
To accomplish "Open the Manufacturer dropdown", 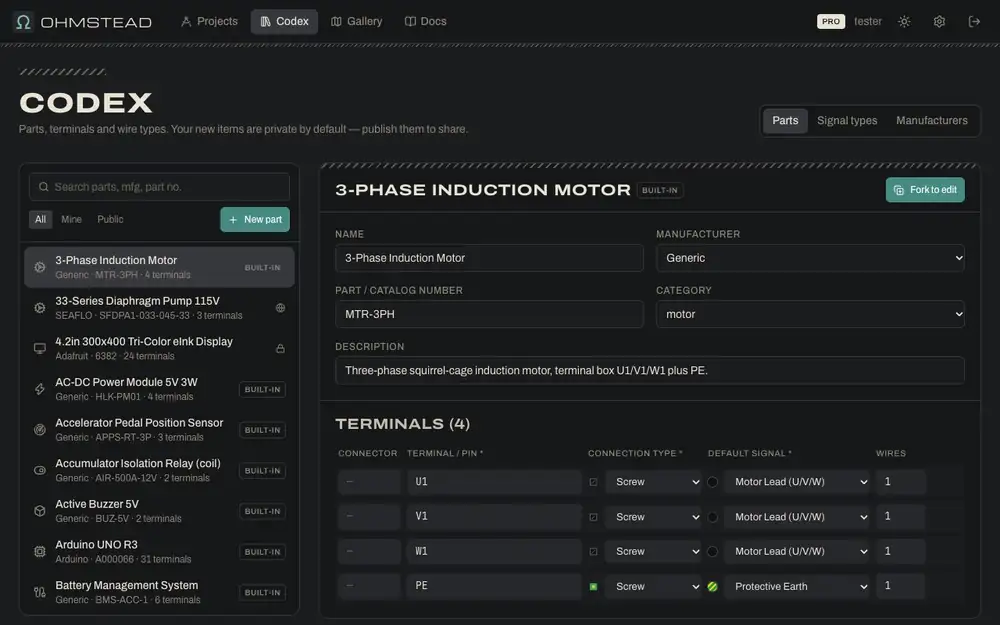I will (810, 258).
